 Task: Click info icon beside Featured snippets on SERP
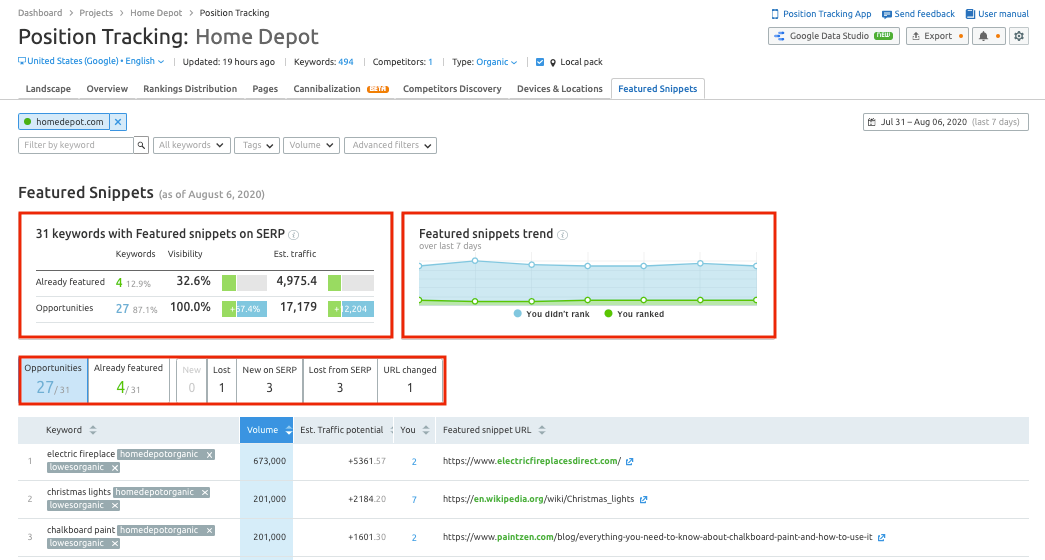pyautogui.click(x=294, y=235)
